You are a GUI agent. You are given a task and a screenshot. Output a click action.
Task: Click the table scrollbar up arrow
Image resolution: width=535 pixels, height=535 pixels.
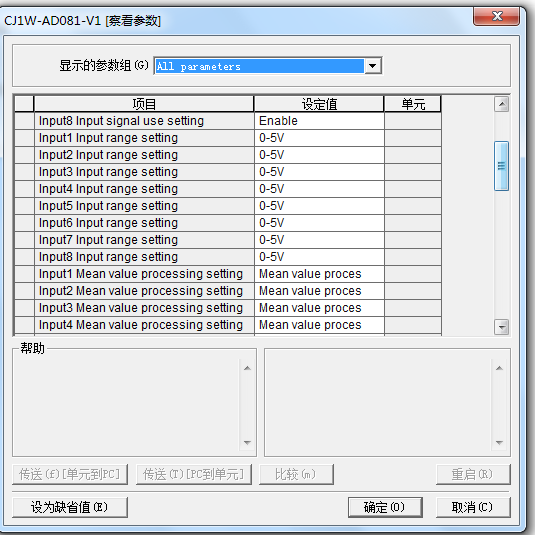pyautogui.click(x=502, y=104)
